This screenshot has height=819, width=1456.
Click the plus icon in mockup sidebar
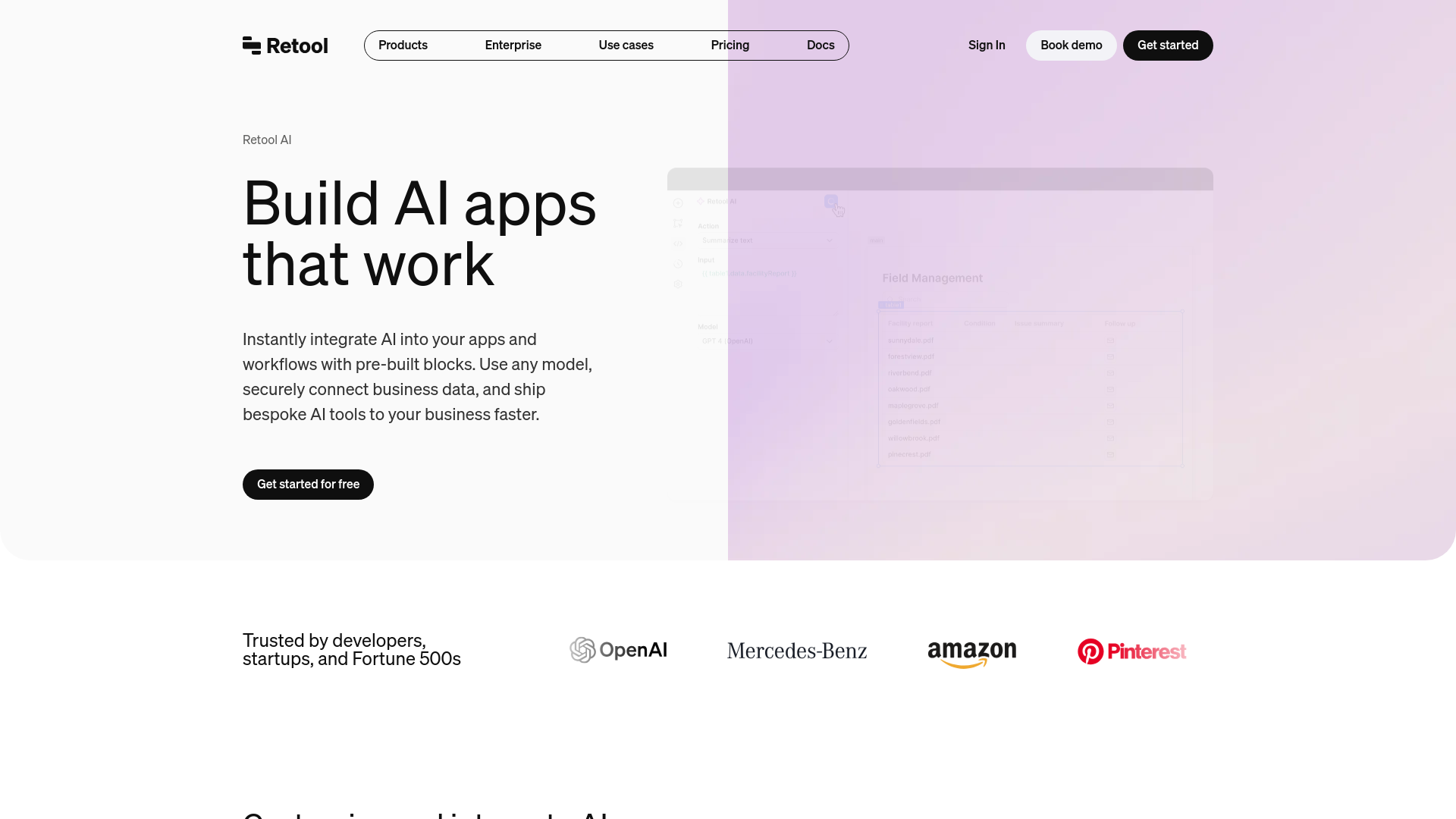pyautogui.click(x=678, y=203)
